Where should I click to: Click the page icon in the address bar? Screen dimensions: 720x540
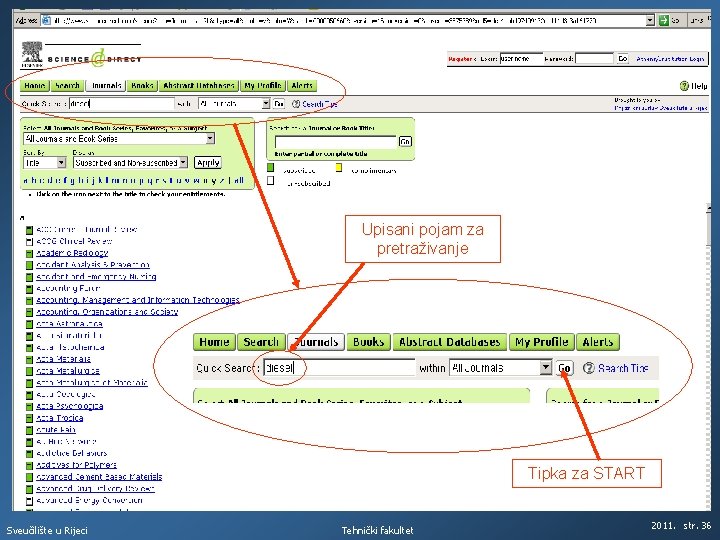46,21
